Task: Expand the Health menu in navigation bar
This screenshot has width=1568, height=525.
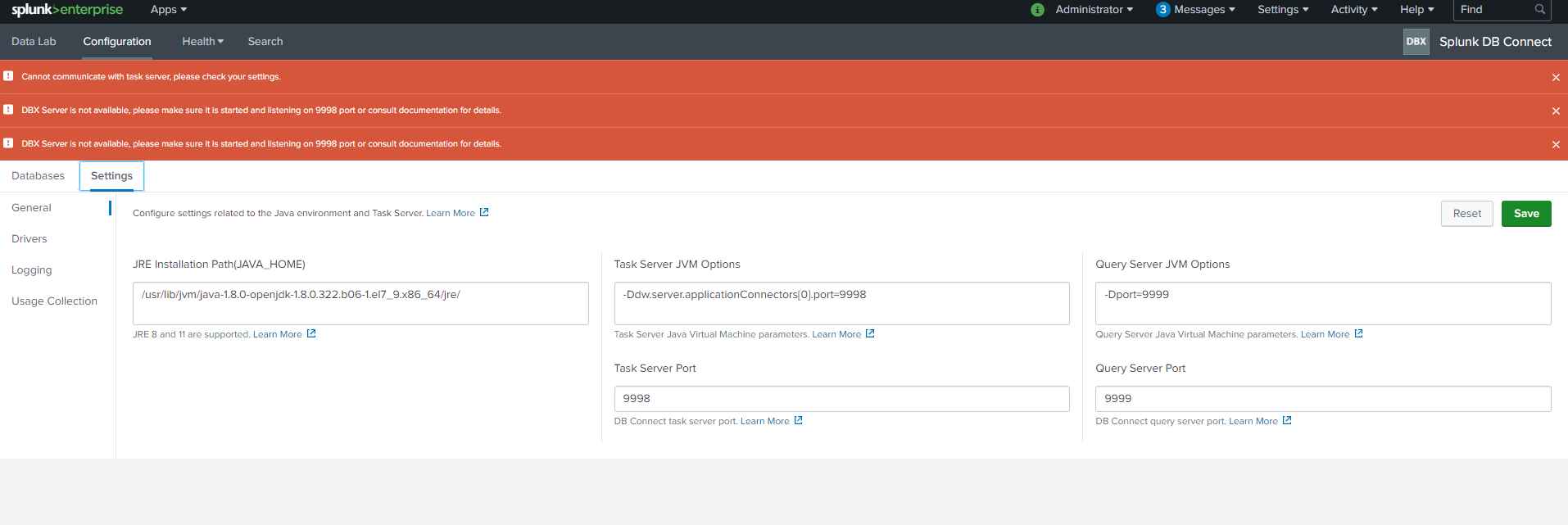Action: (202, 42)
